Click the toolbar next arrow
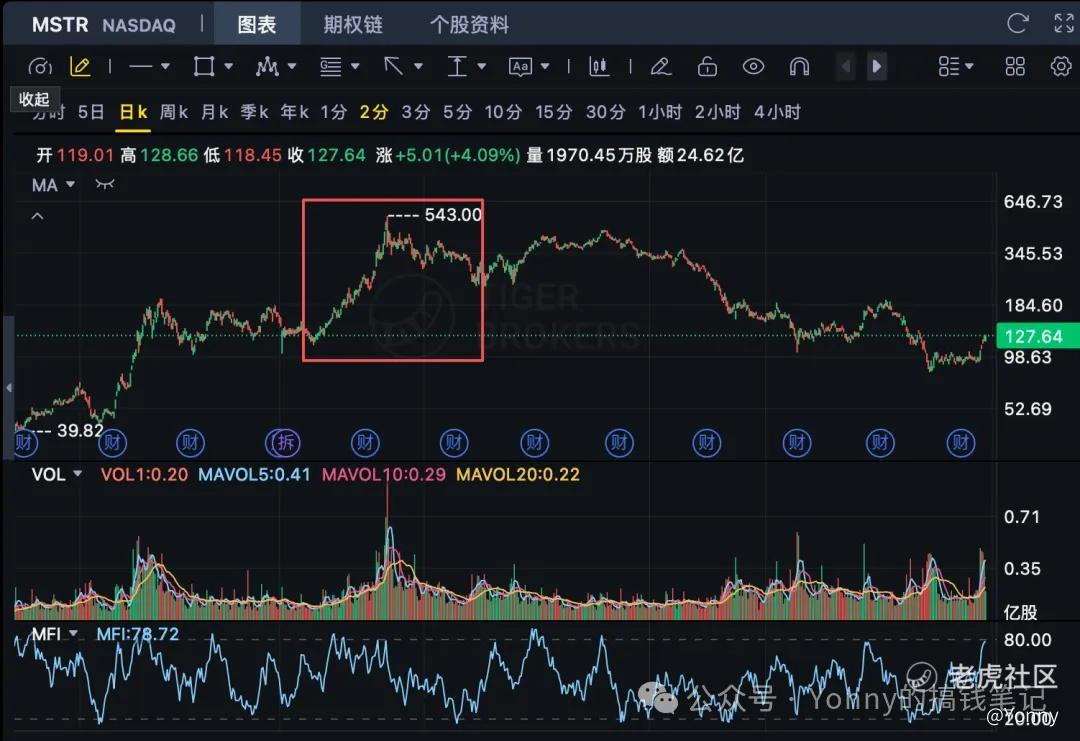The width and height of the screenshot is (1080, 741). tap(877, 66)
